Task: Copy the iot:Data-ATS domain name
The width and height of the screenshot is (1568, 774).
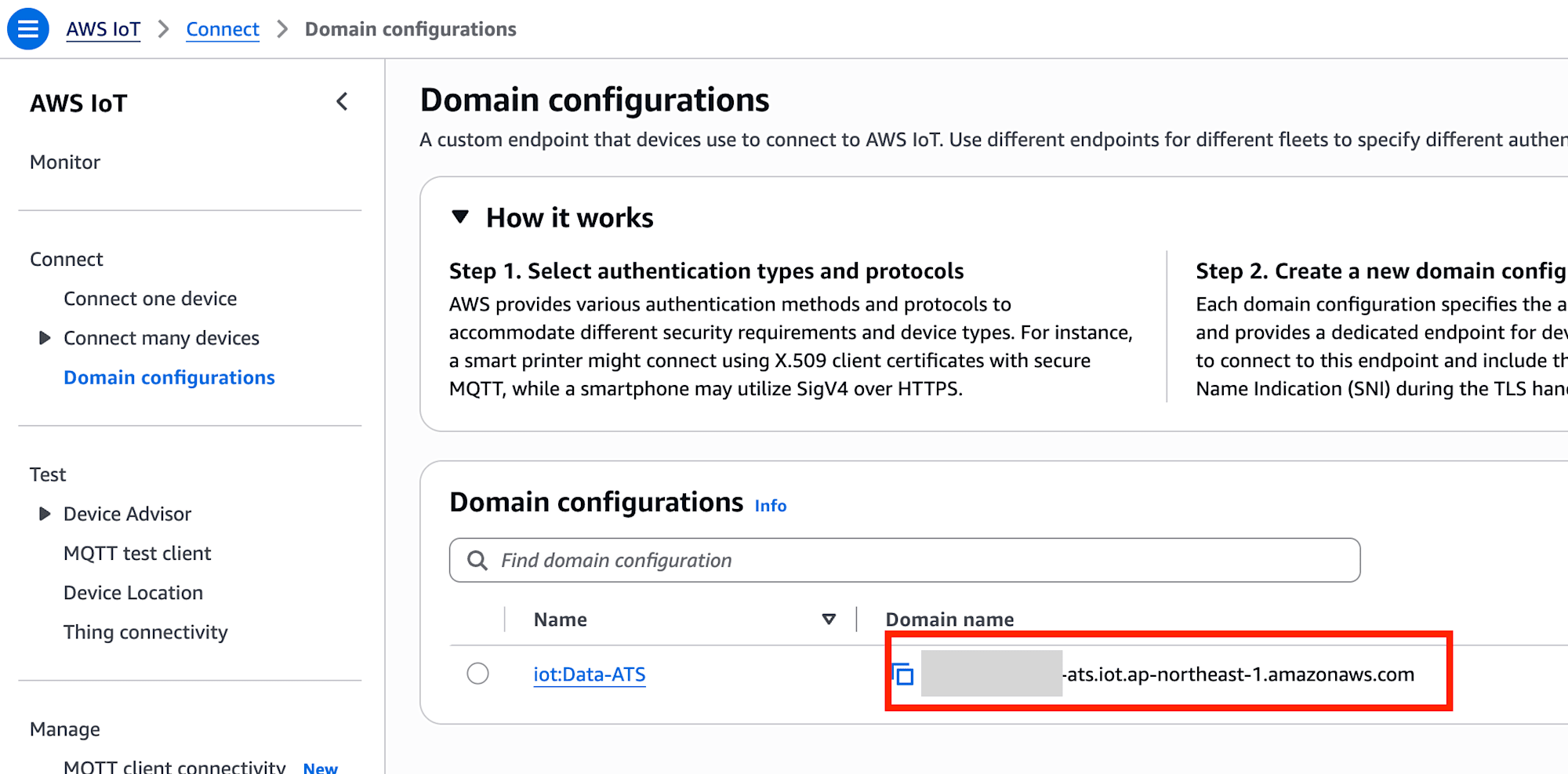Action: click(x=902, y=674)
